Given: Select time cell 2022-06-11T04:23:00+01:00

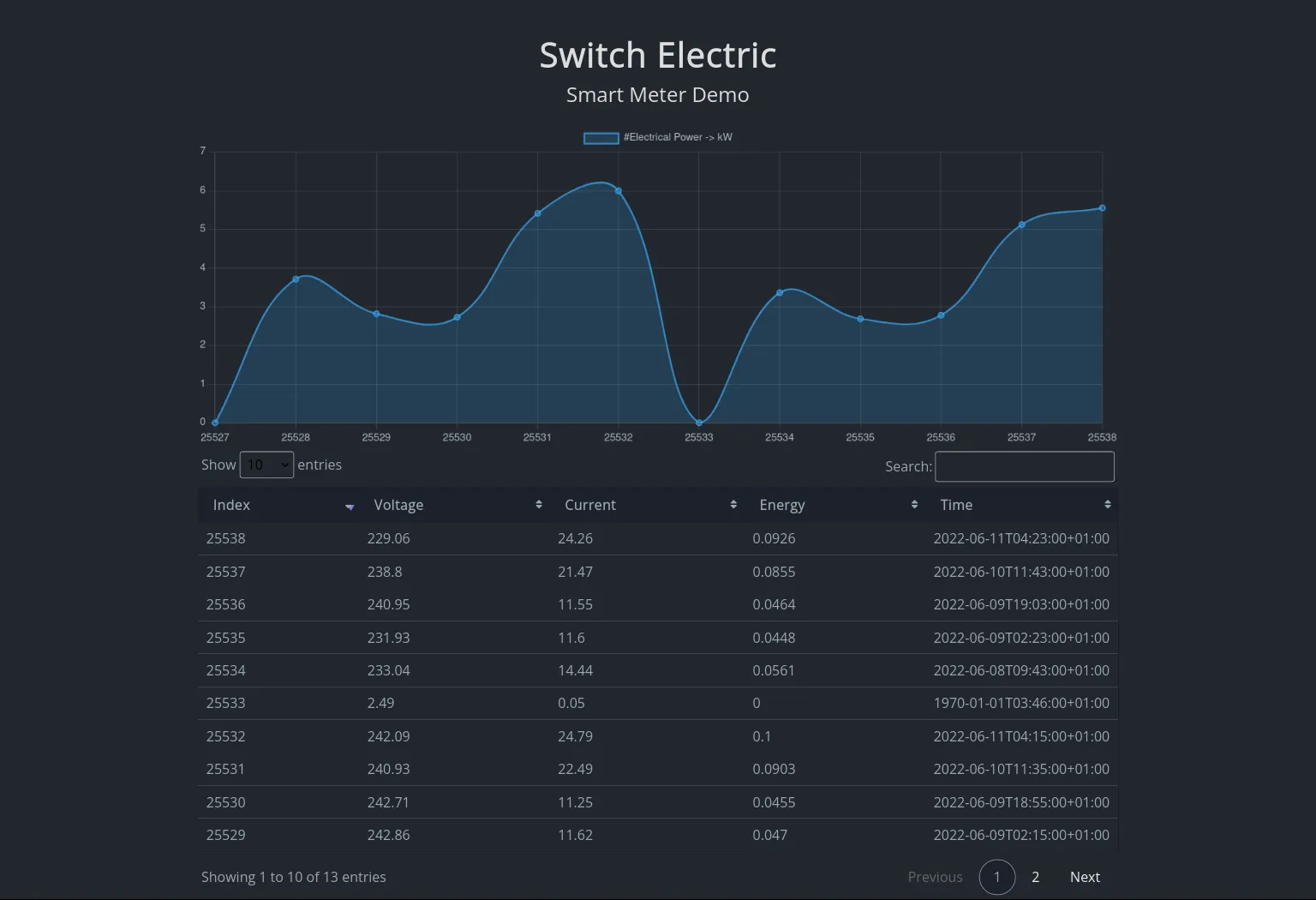Looking at the screenshot, I should click(x=1021, y=538).
